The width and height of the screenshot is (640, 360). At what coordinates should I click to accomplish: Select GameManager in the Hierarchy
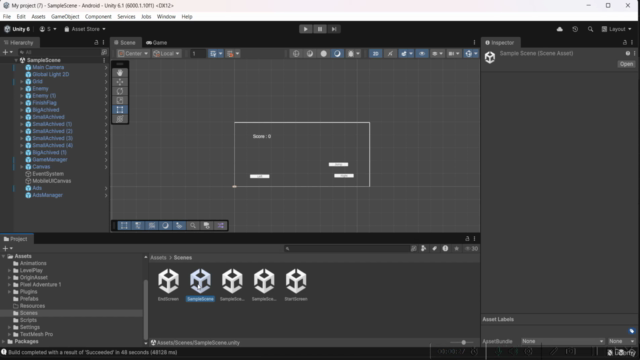[50, 160]
